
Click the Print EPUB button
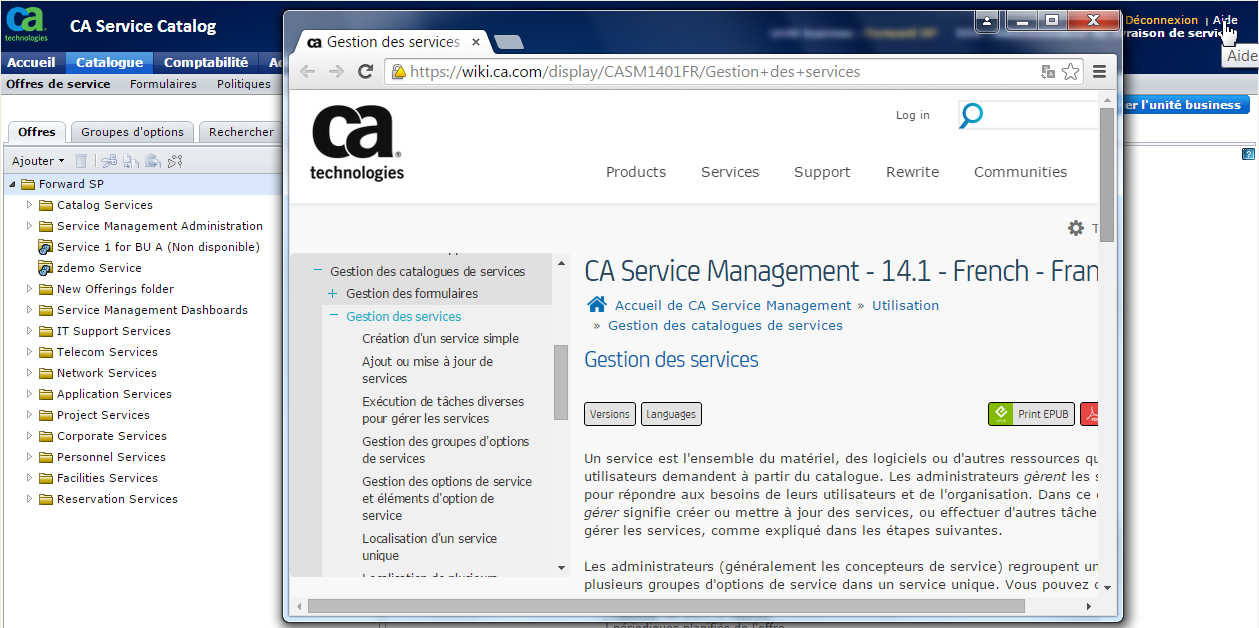click(1032, 414)
